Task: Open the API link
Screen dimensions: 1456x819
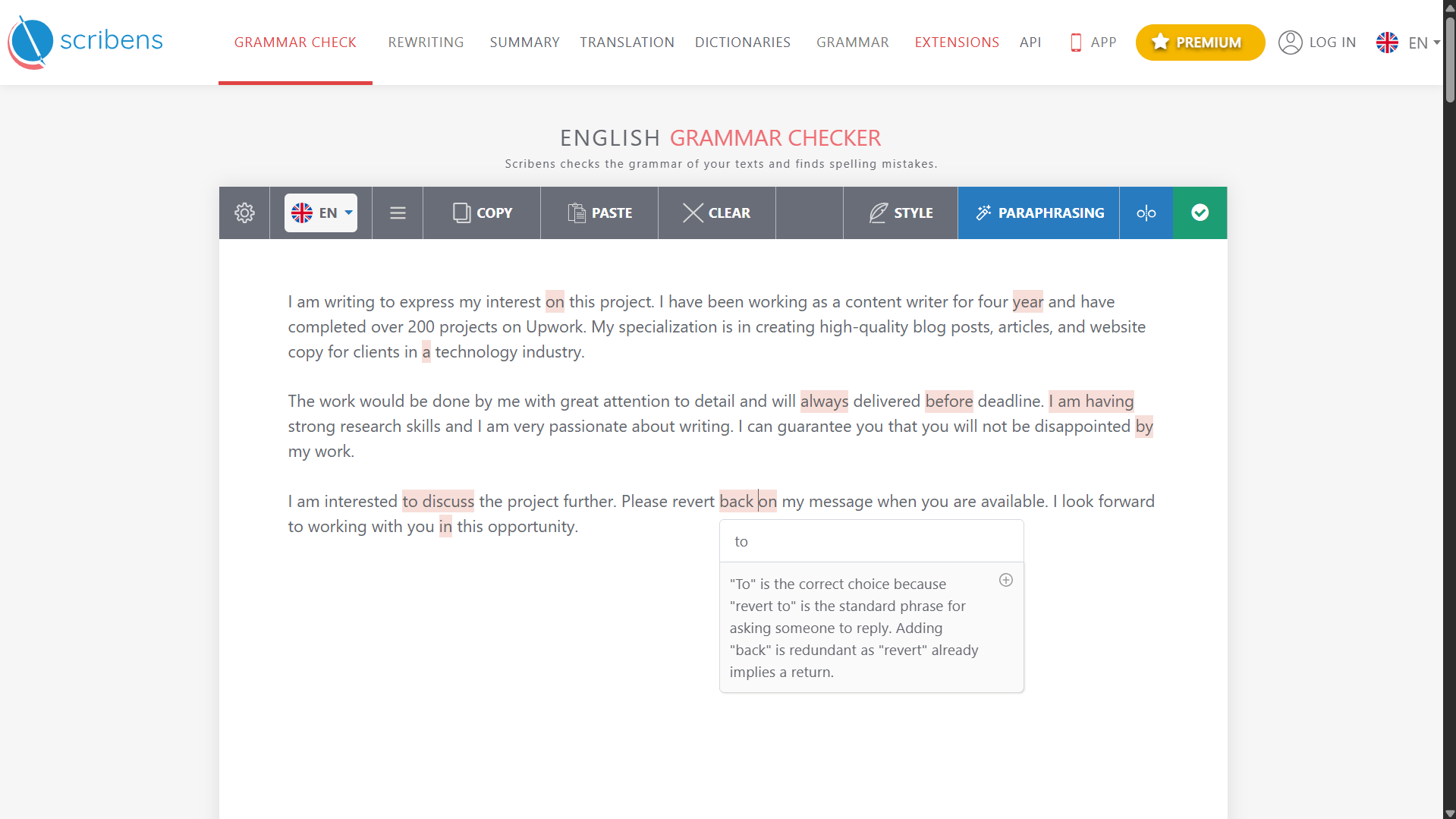Action: coord(1030,43)
